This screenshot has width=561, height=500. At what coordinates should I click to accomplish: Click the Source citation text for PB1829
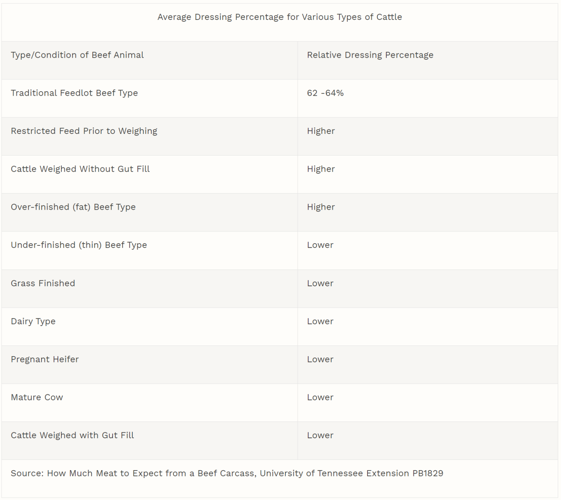[227, 473]
